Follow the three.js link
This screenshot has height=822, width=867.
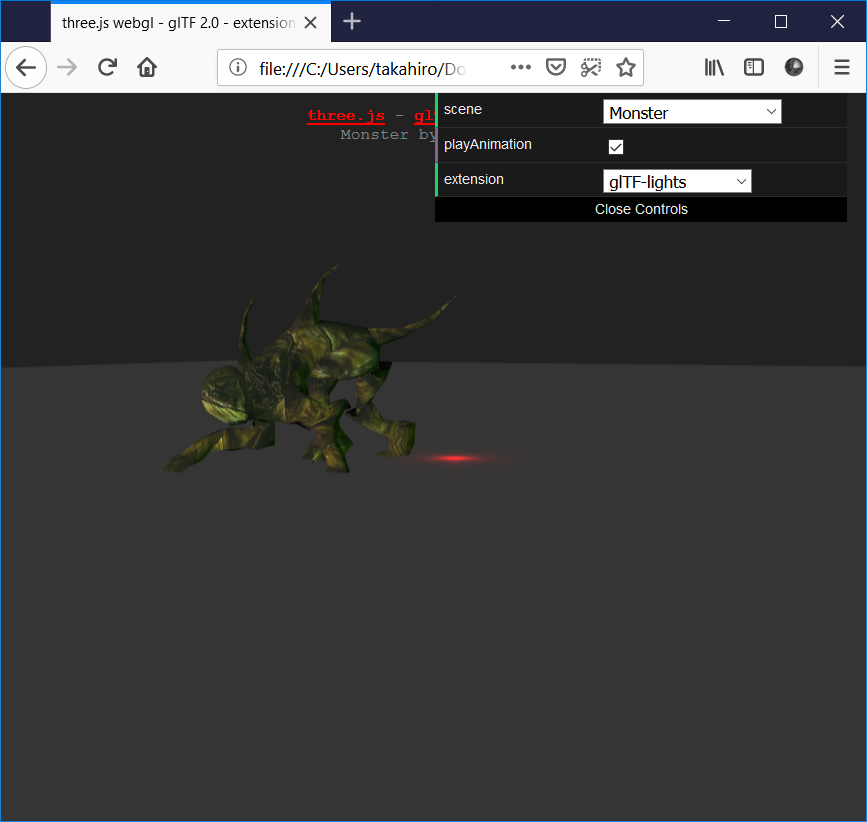[346, 116]
